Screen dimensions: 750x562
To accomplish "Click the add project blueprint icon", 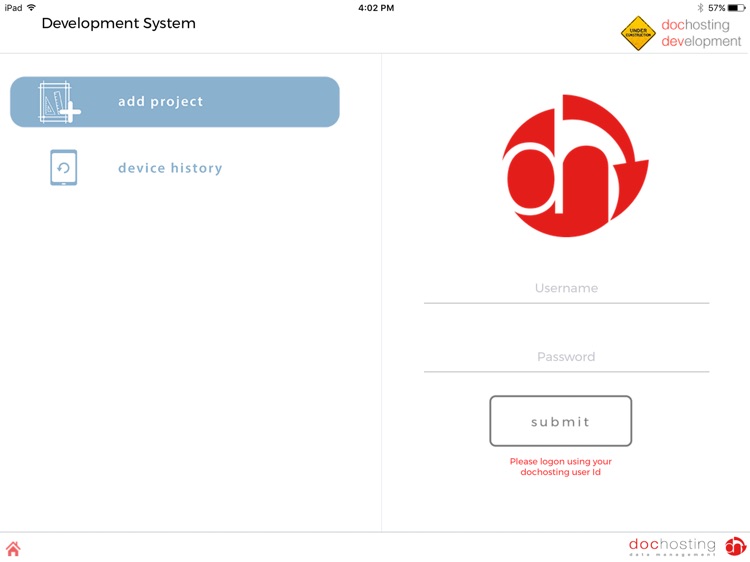I will coord(59,102).
